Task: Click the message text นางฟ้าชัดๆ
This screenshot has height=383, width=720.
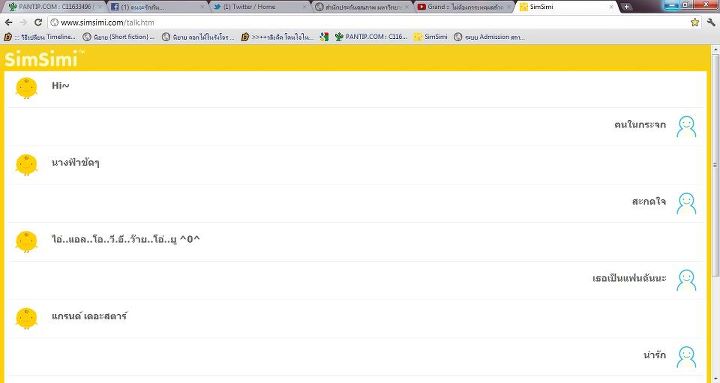Action: [75, 163]
